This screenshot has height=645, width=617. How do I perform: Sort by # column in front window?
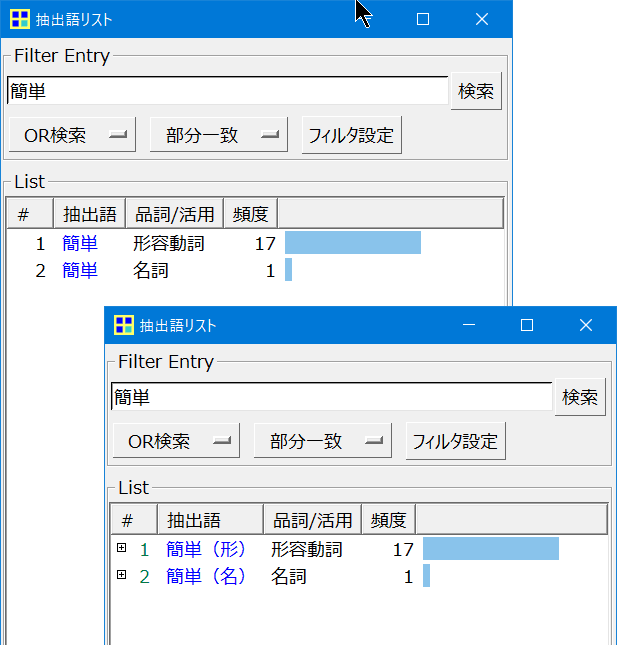(134, 520)
